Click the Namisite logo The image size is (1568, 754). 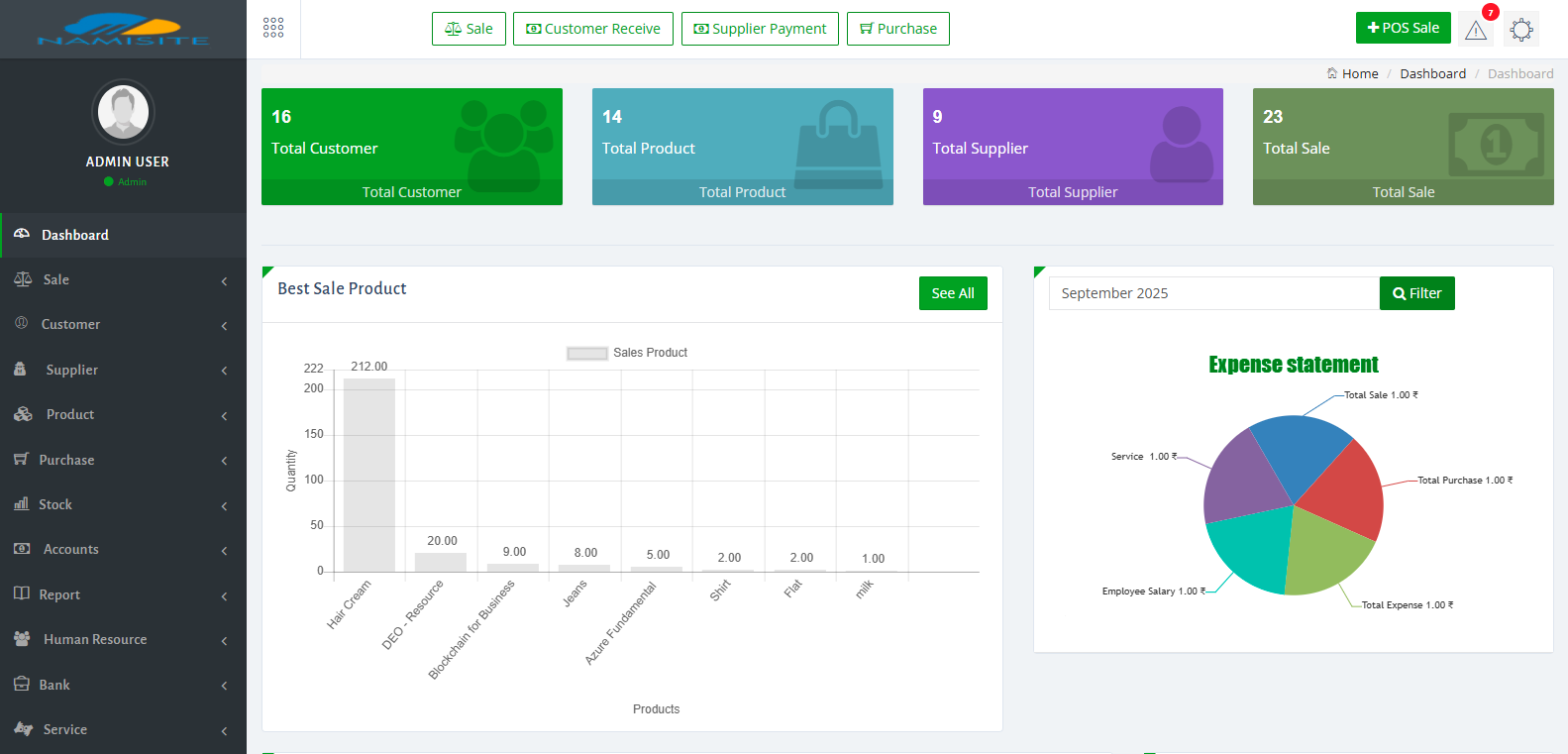point(123,30)
